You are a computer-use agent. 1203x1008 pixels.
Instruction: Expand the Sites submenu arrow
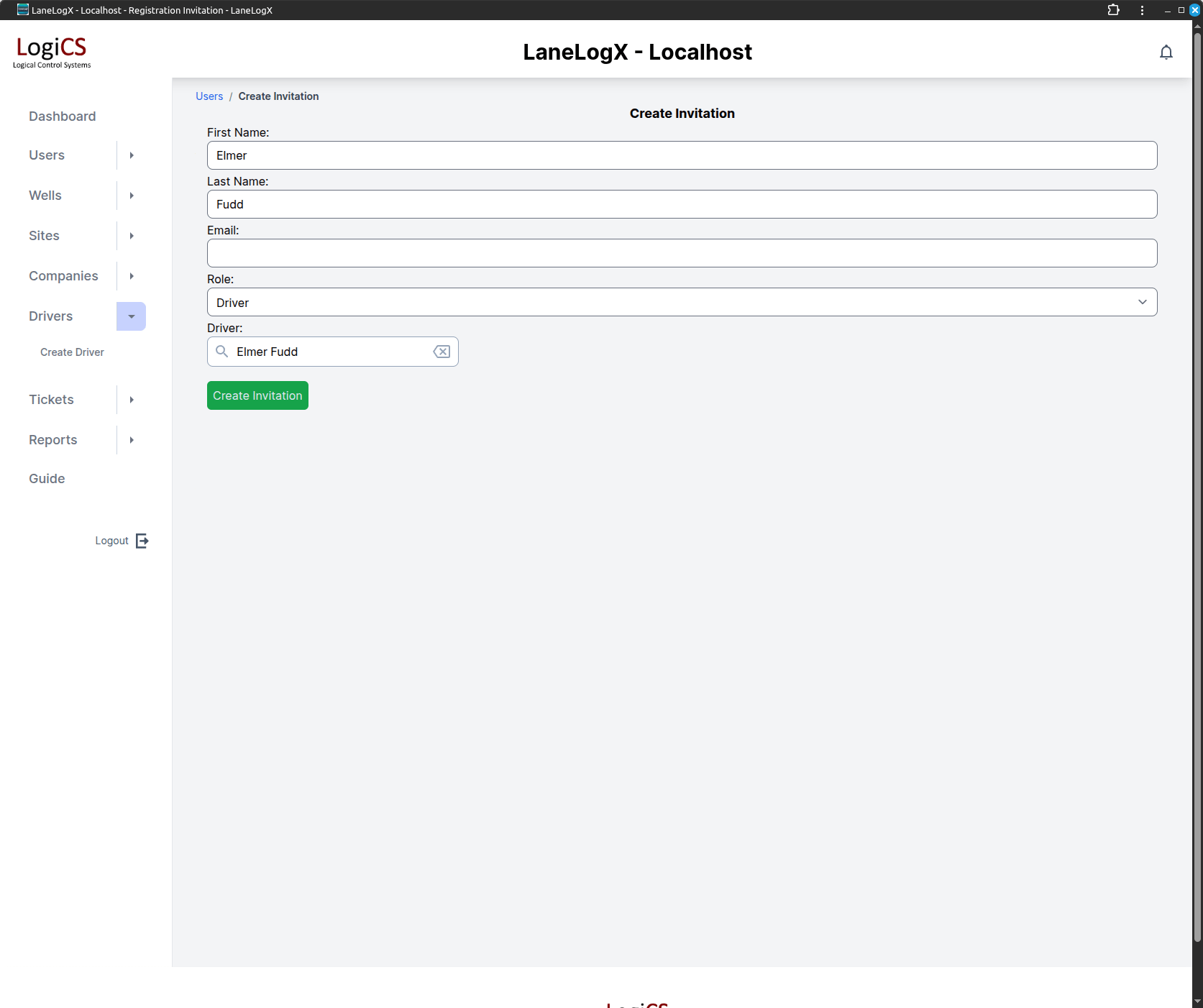[x=132, y=236]
